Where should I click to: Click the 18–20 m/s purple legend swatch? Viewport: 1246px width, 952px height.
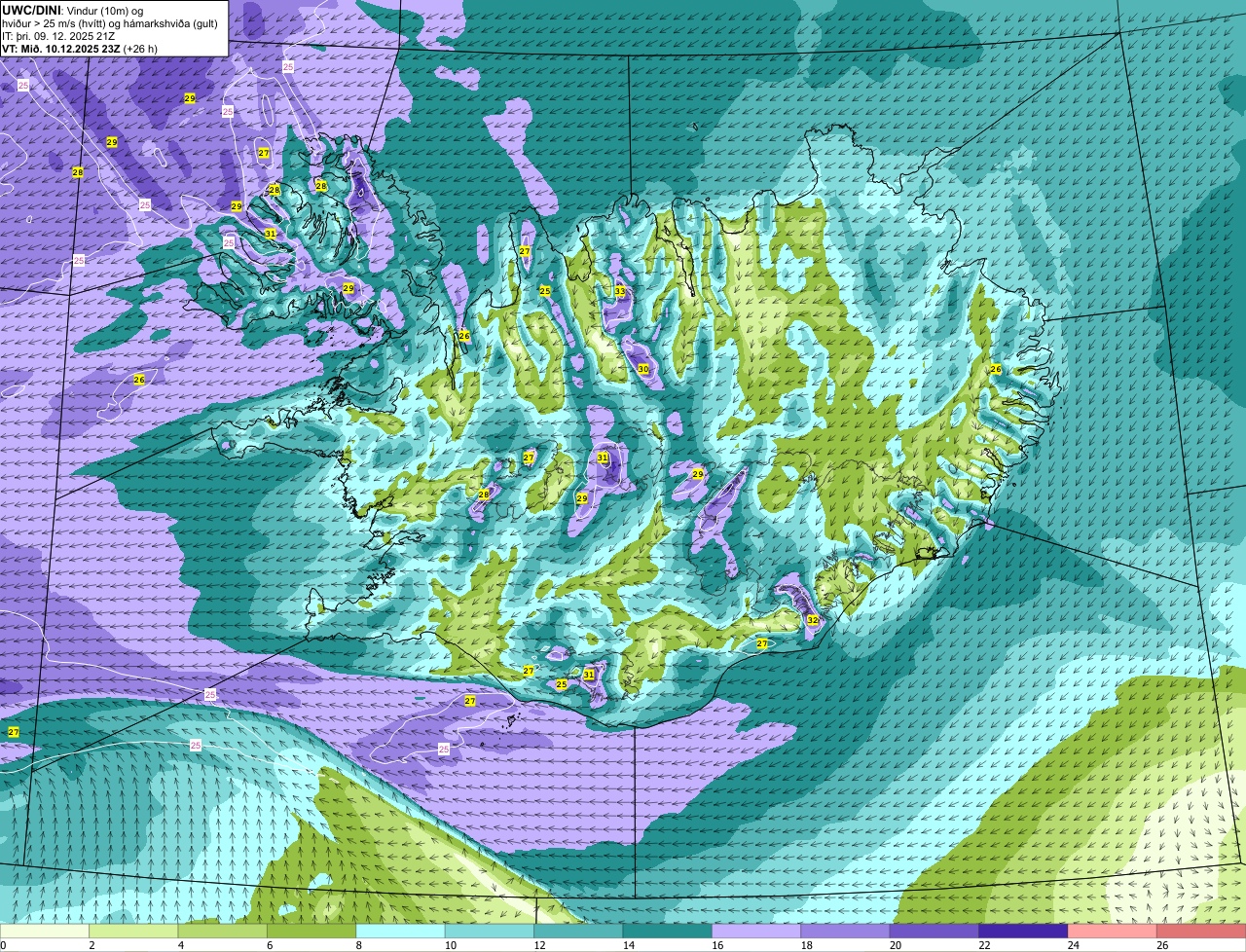click(846, 932)
